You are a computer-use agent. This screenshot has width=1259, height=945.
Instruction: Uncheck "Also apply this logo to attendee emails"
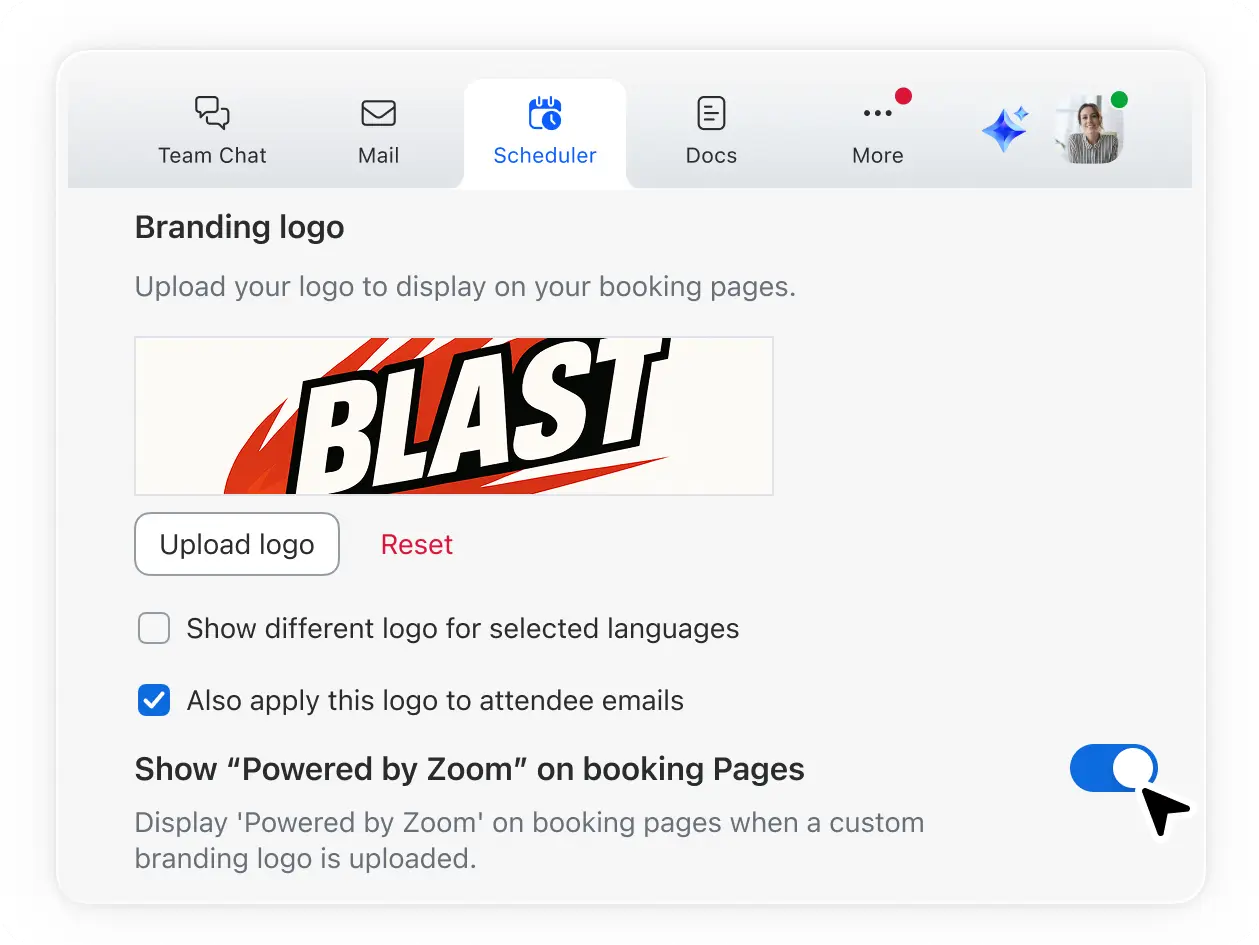point(153,700)
